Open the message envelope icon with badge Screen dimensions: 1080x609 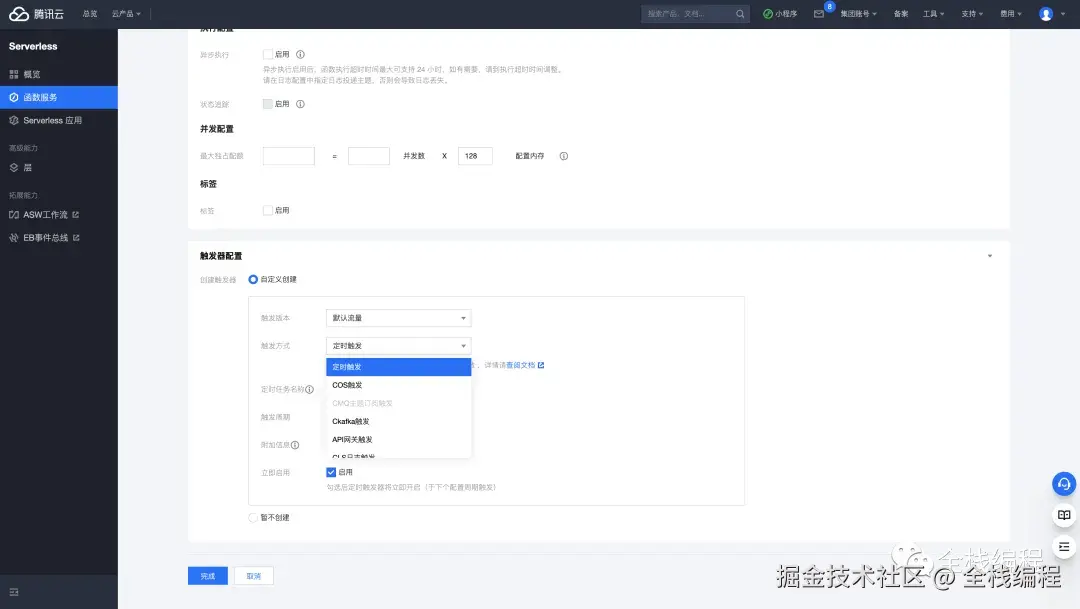[821, 13]
